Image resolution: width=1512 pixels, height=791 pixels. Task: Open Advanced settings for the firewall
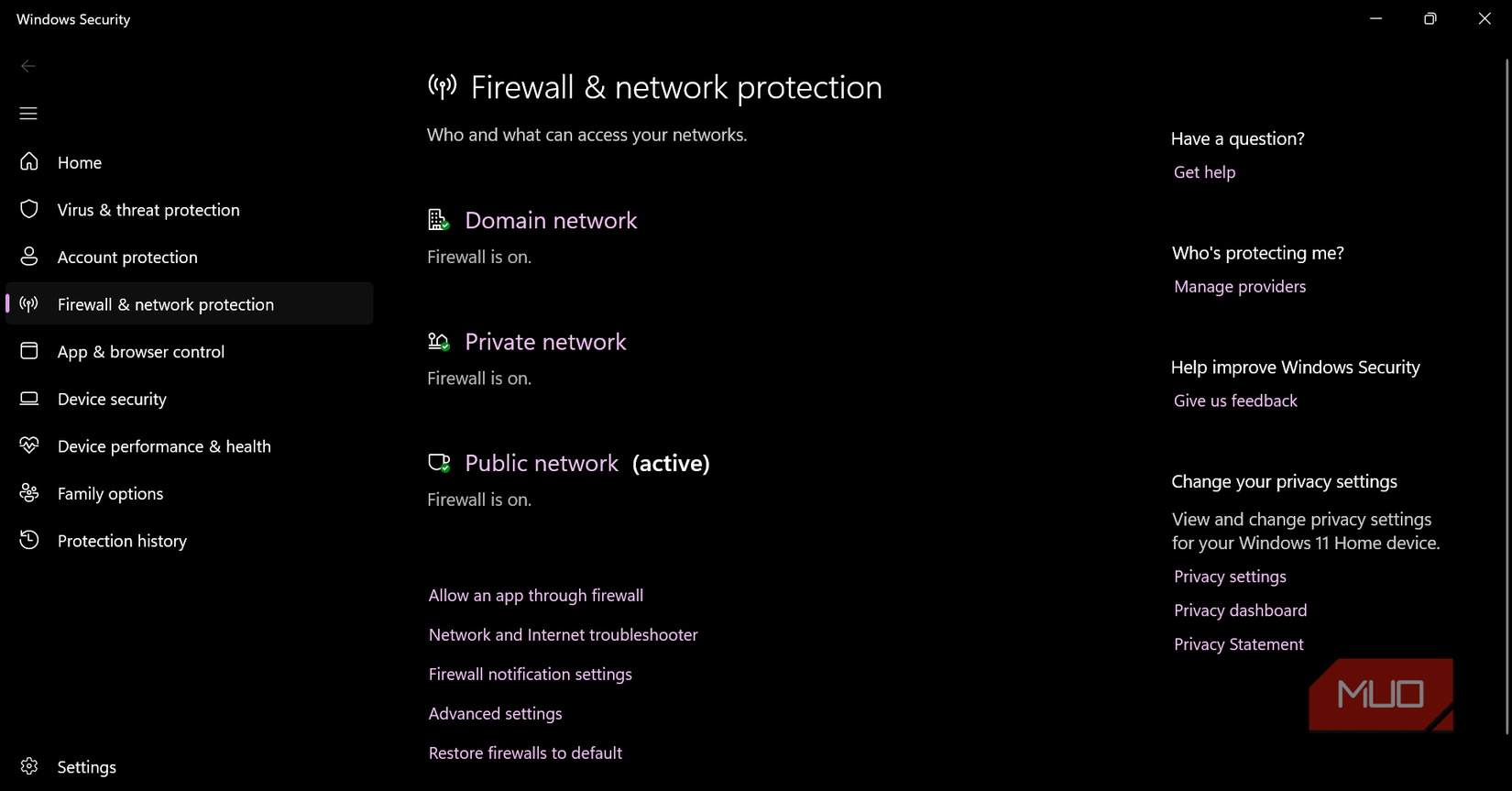(x=495, y=713)
